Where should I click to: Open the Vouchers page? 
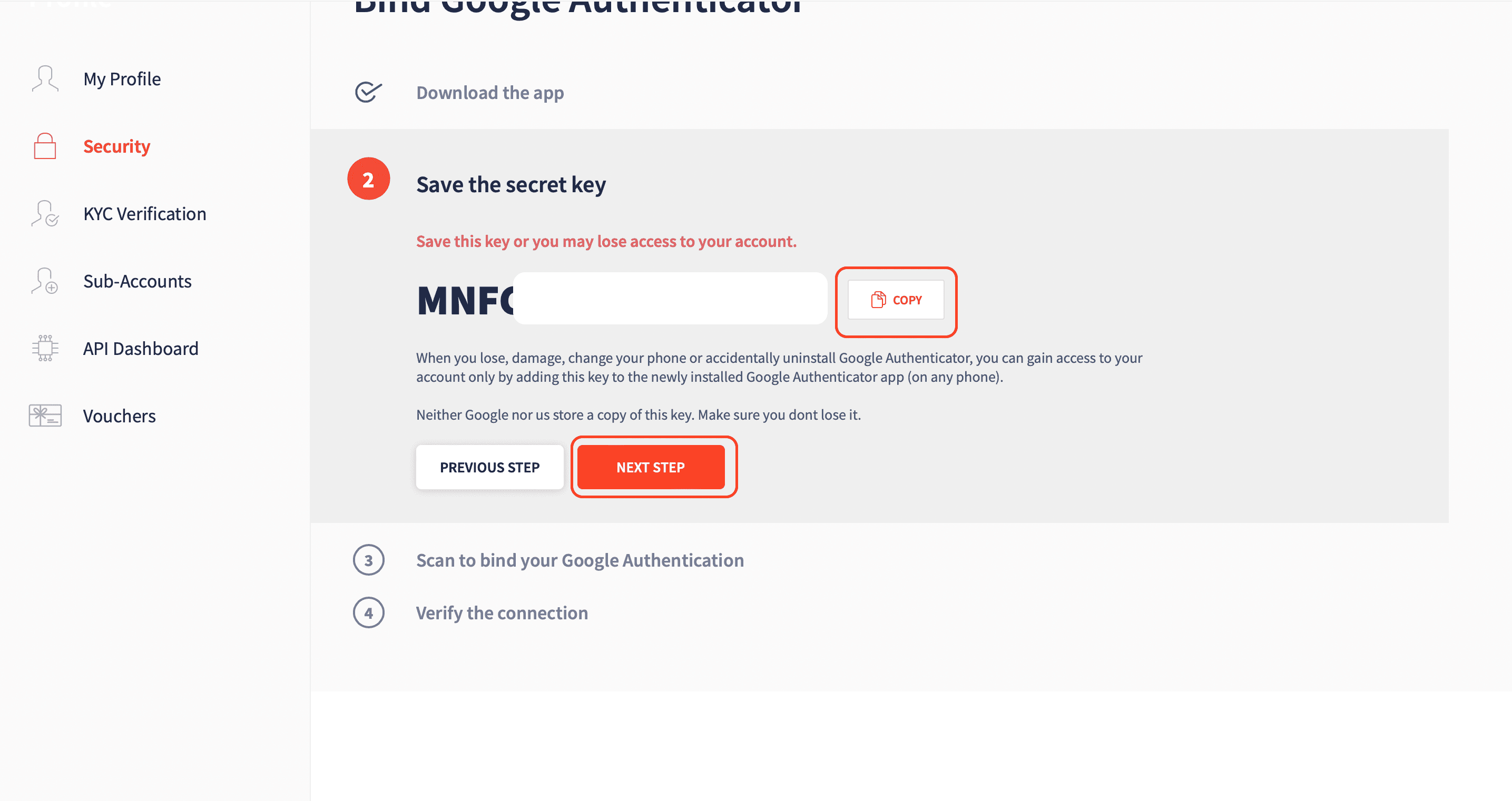[x=120, y=416]
